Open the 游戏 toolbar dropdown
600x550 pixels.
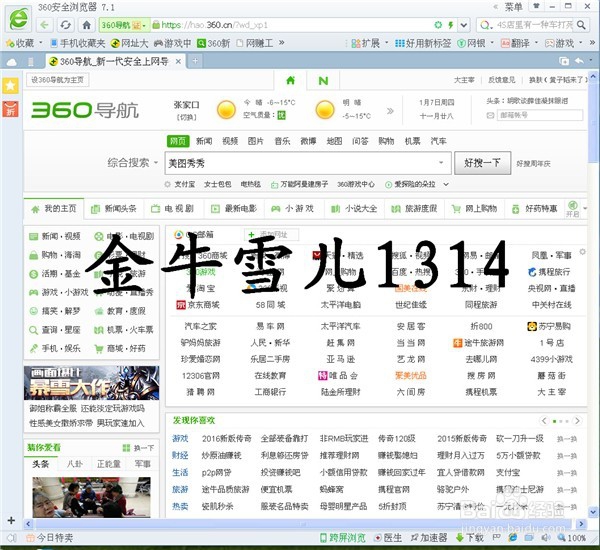pos(564,43)
